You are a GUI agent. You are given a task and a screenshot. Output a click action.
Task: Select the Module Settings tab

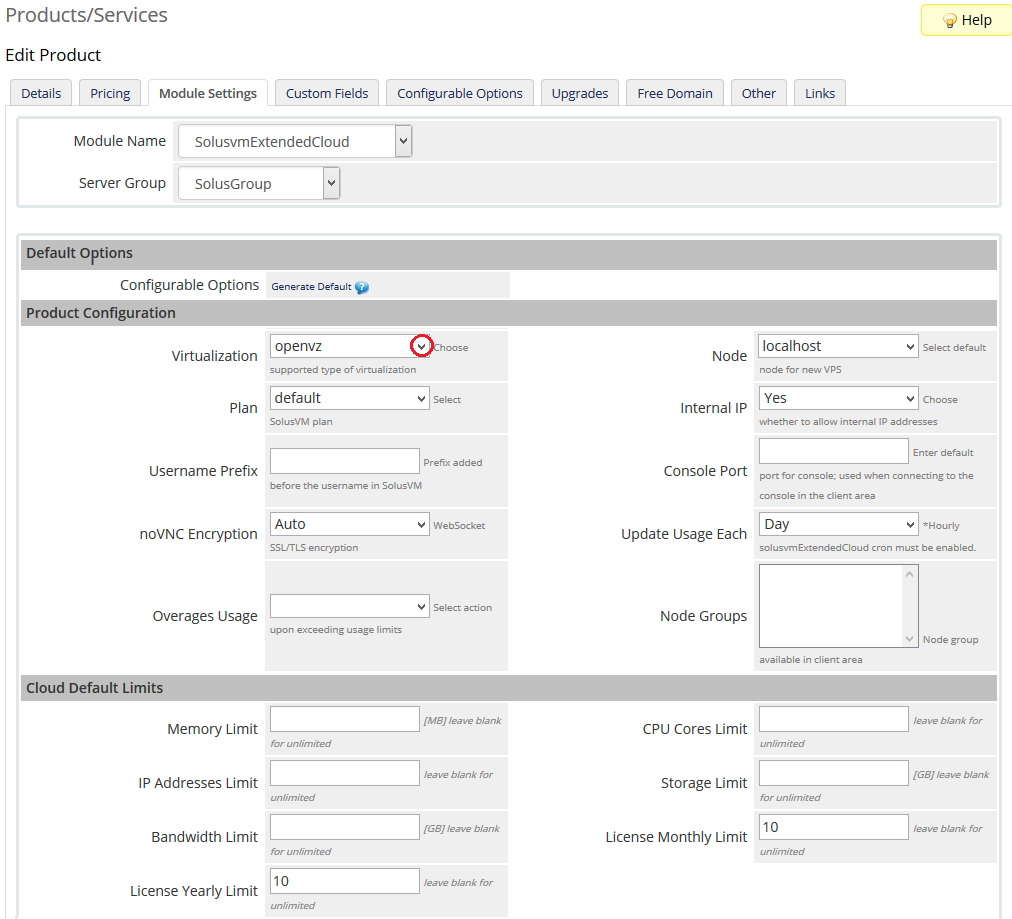pos(208,93)
